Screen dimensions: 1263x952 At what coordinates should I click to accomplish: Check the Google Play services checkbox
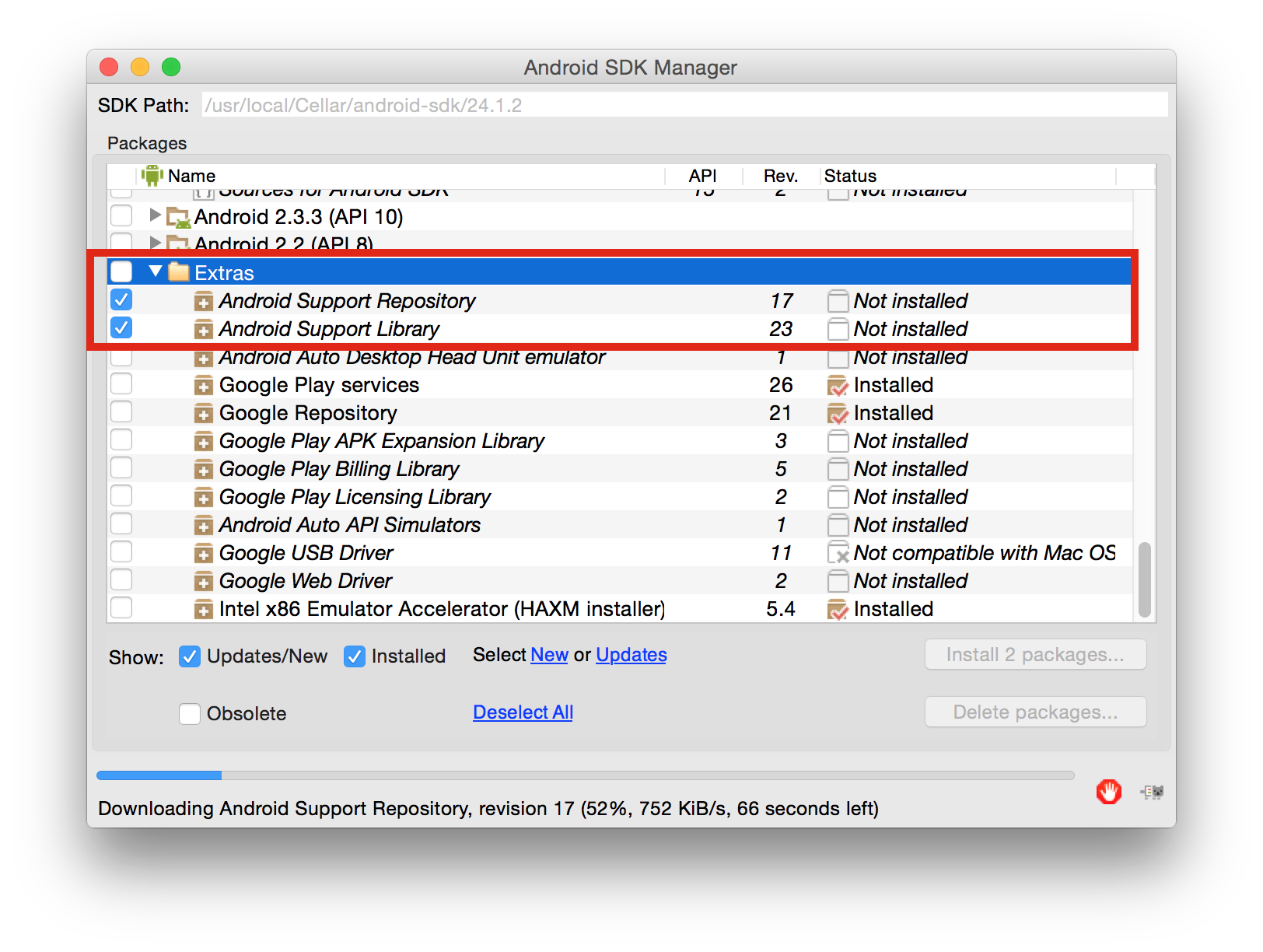121,383
